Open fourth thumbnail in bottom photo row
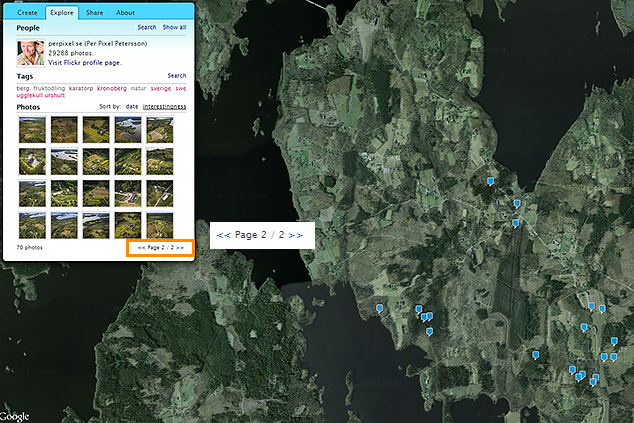The width and height of the screenshot is (634, 423). (x=128, y=225)
